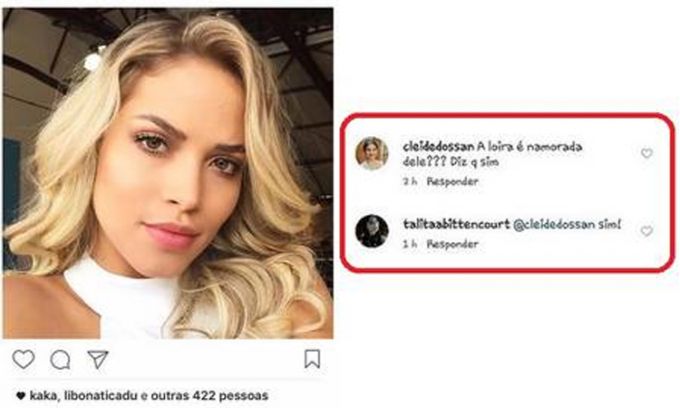Click Responder under cleidedossan's comment
The image size is (680, 408).
coord(452,181)
